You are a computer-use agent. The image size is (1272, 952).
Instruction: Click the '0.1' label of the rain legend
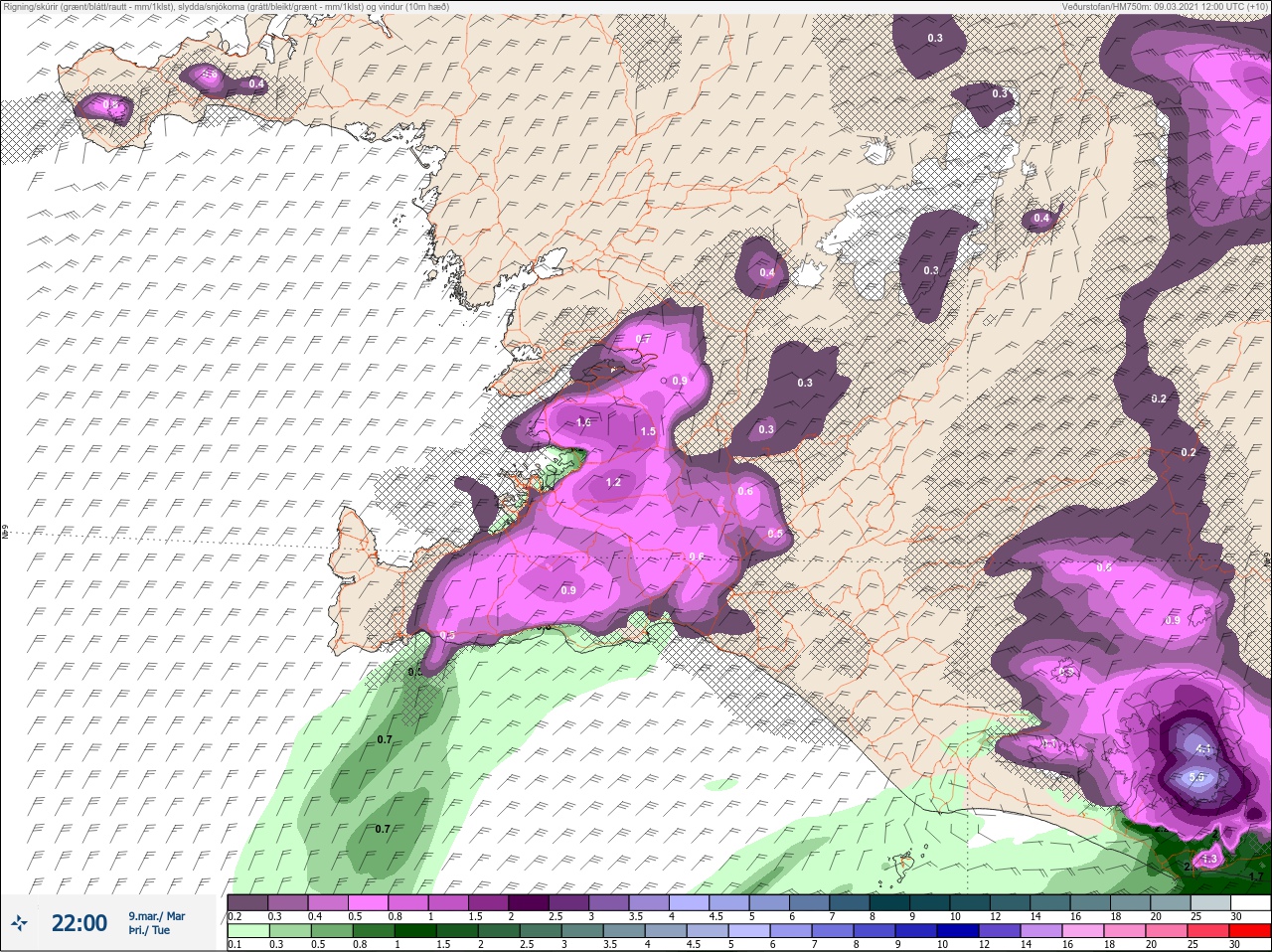[x=235, y=943]
